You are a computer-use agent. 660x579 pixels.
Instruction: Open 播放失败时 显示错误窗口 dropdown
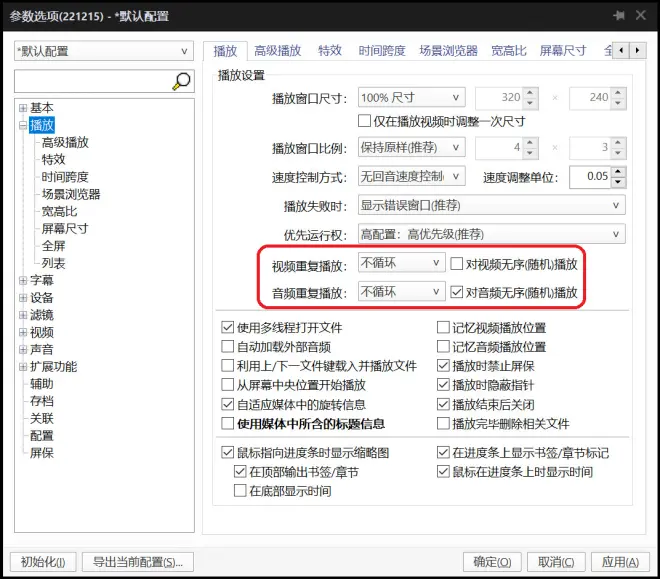[491, 205]
